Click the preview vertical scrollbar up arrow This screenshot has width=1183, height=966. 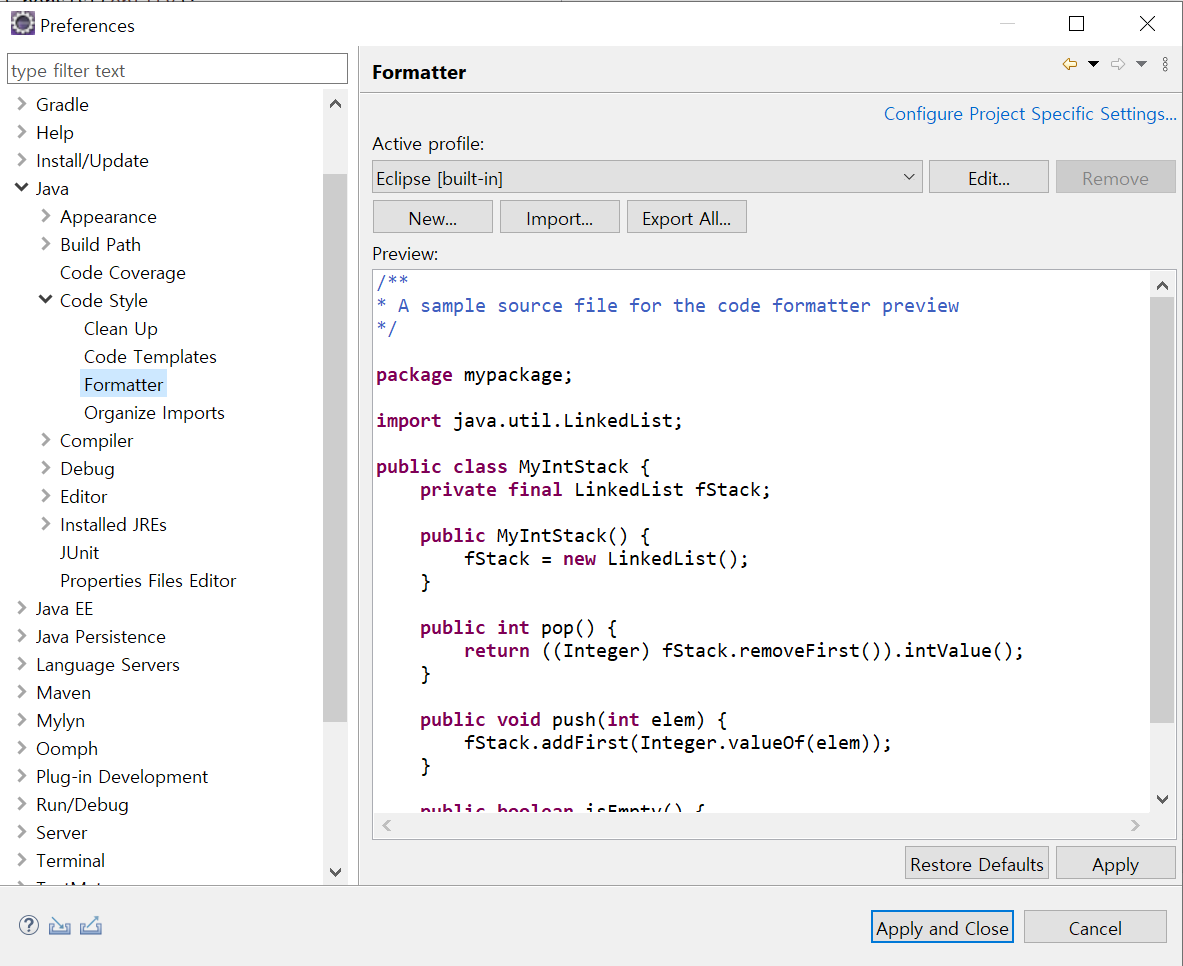1163,285
